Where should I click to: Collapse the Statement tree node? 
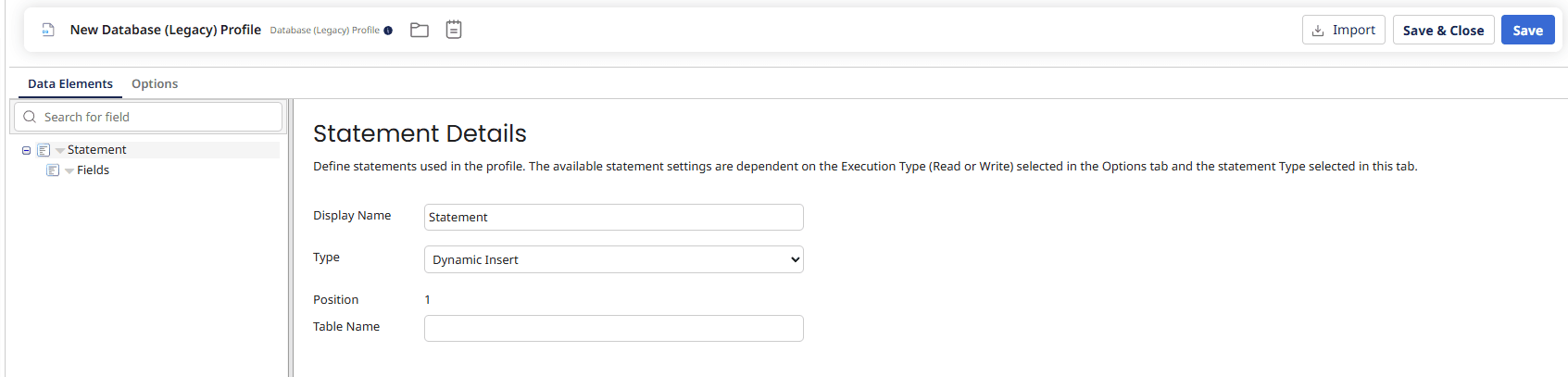(x=26, y=150)
